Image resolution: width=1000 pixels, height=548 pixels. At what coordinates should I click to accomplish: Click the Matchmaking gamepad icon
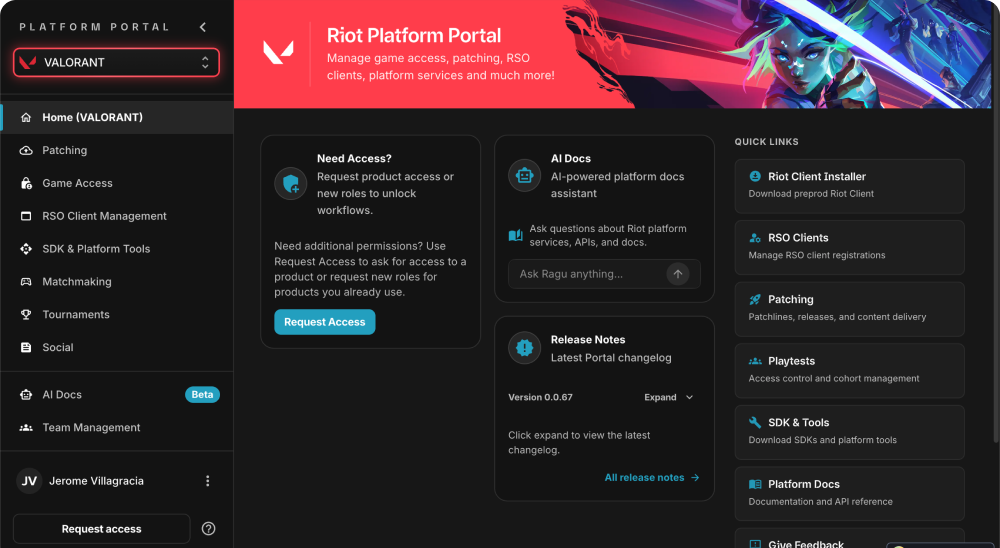coord(26,282)
